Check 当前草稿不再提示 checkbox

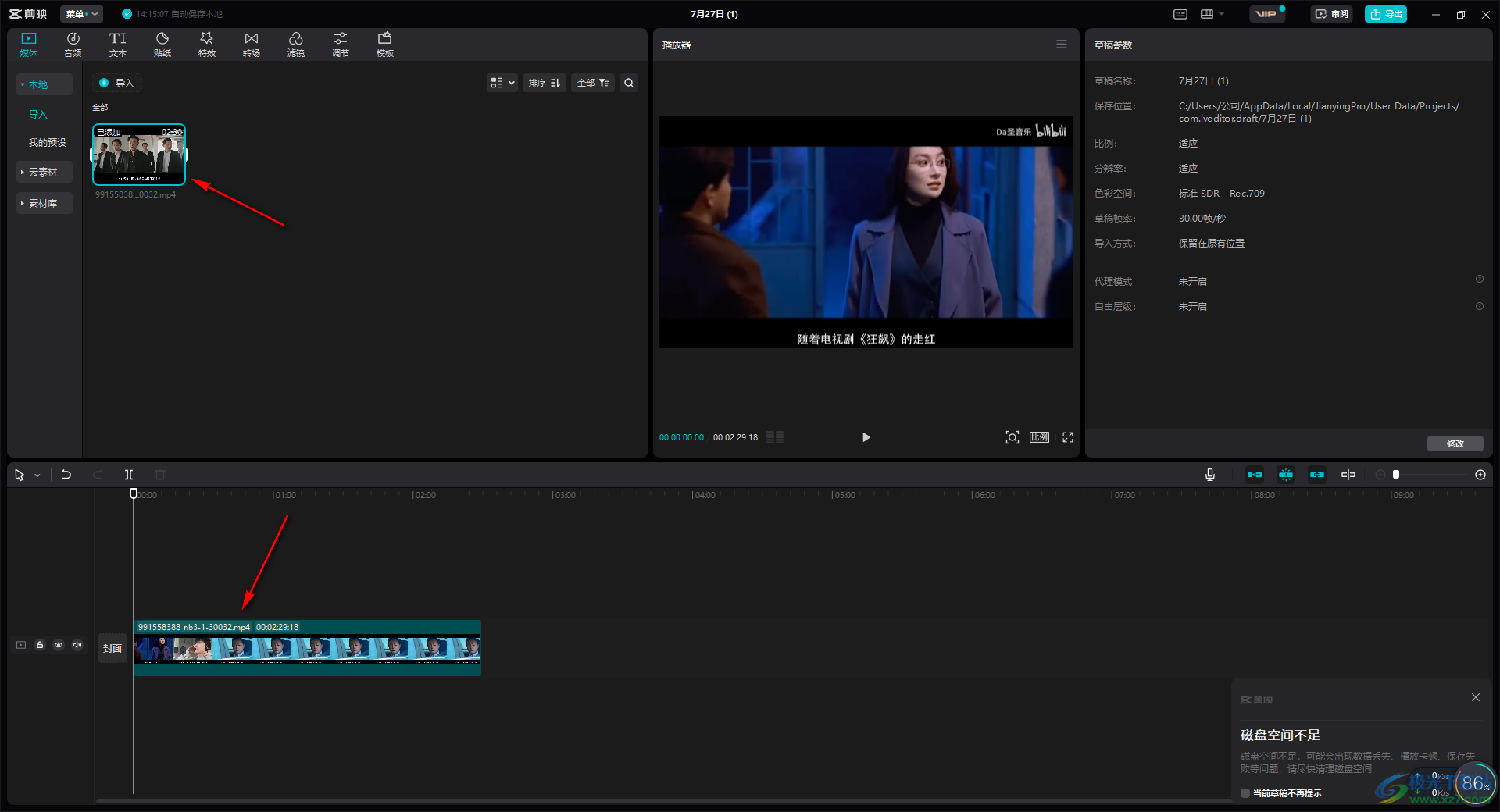[x=1245, y=793]
